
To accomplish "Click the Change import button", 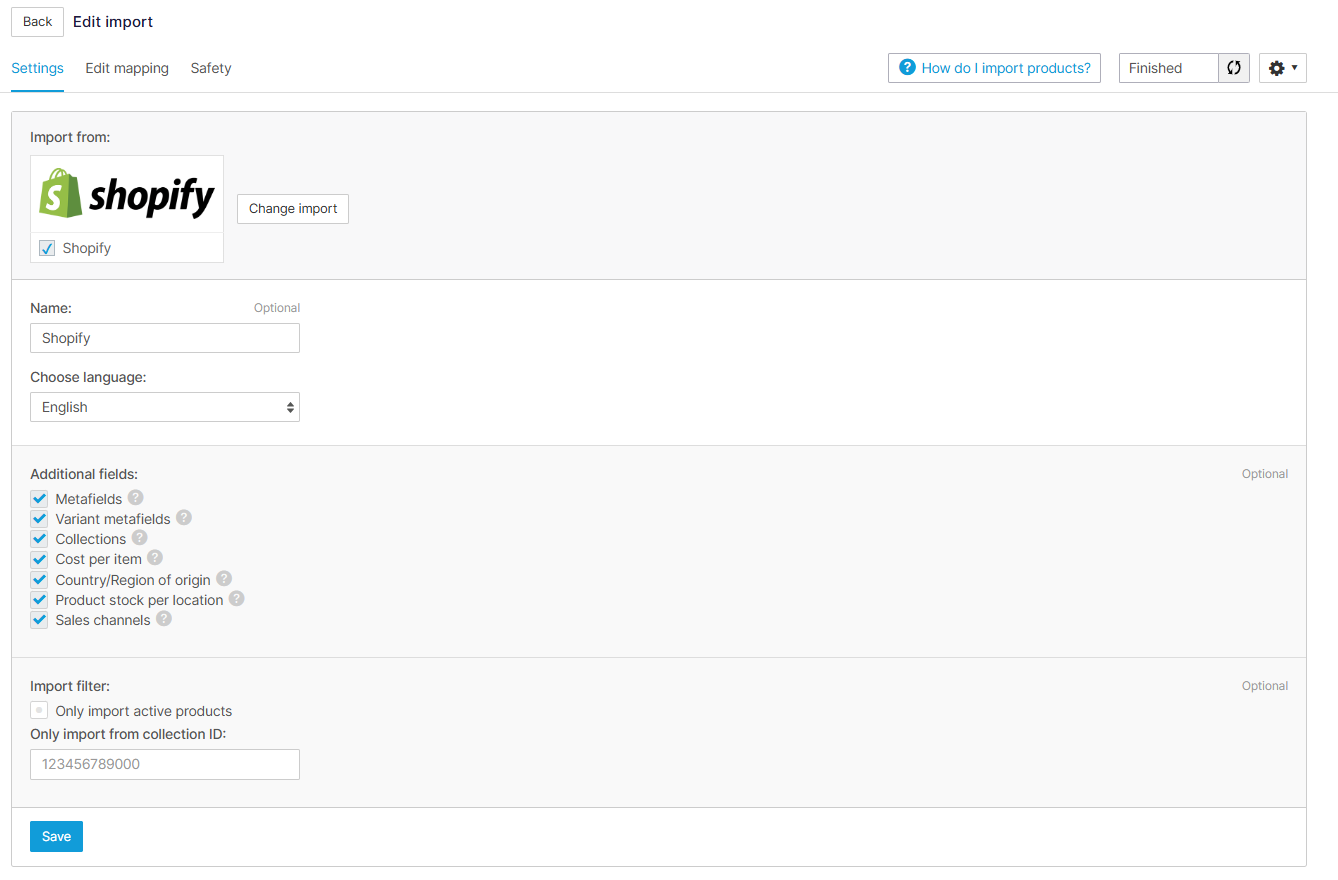I will coord(293,209).
